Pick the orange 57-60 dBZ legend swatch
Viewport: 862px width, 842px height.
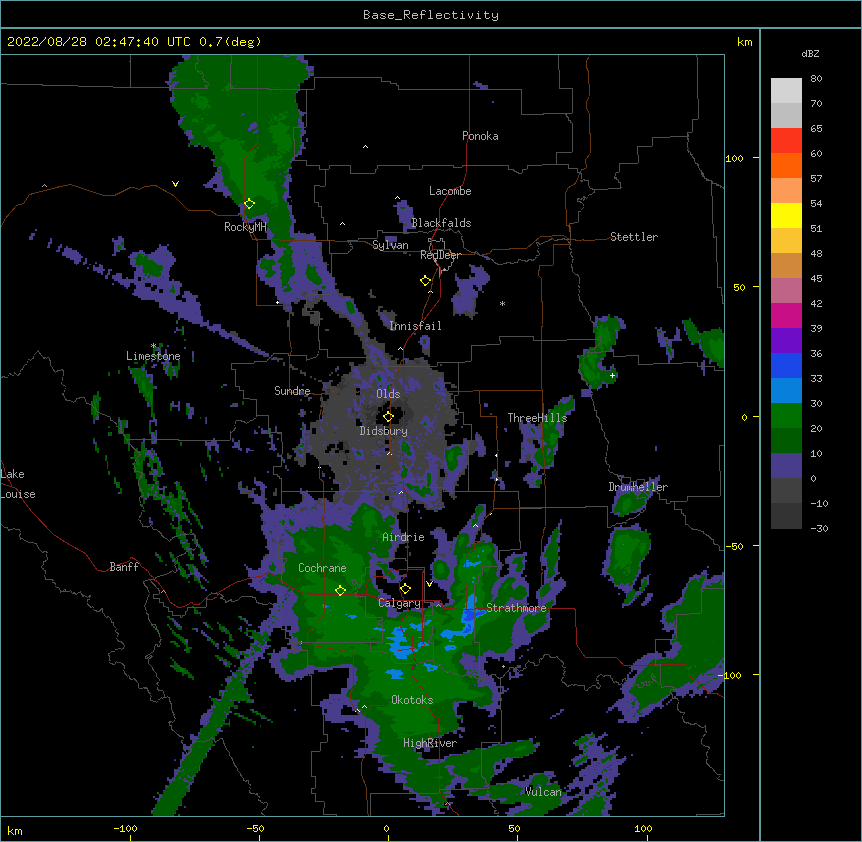click(786, 165)
